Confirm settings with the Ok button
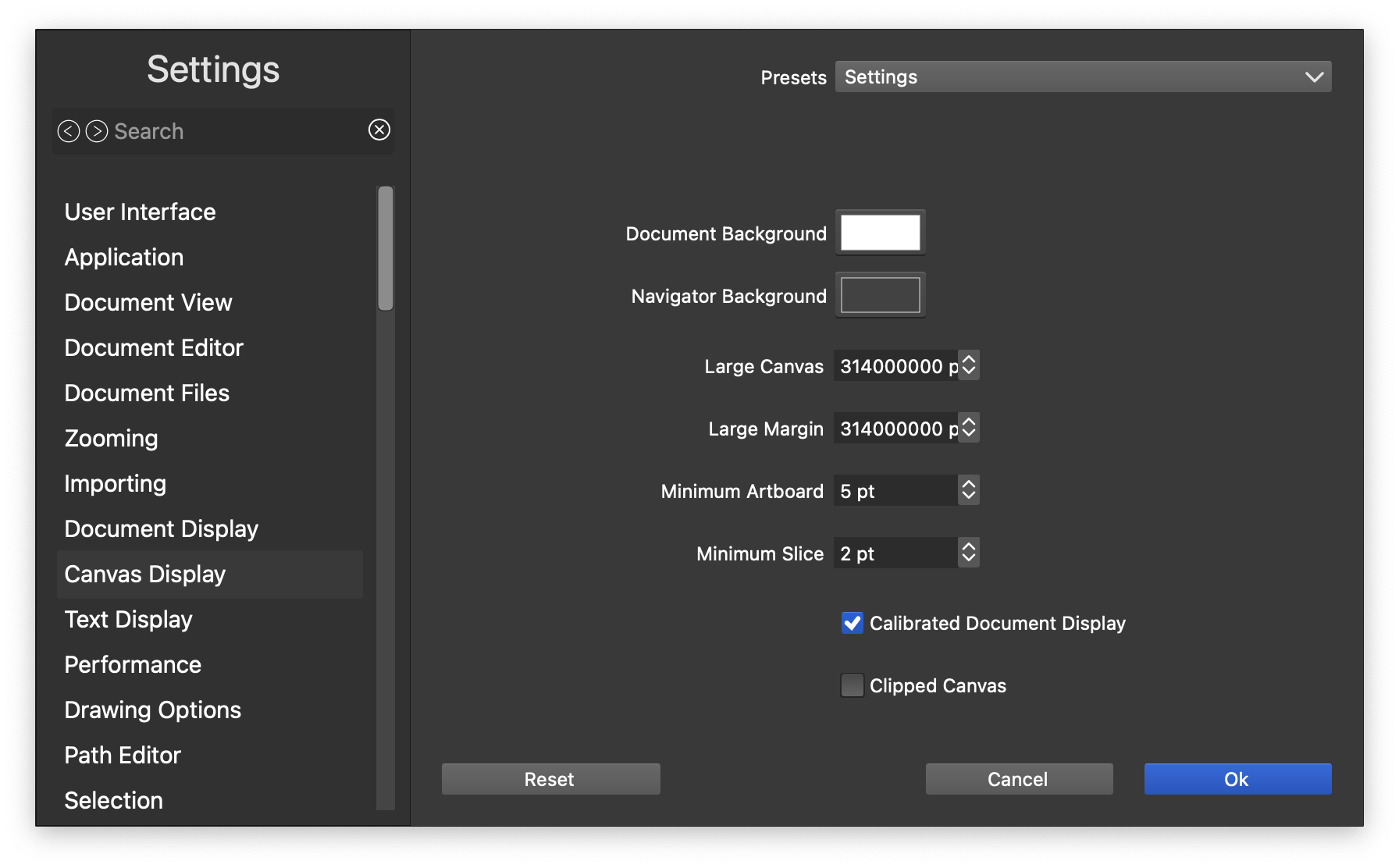Viewport: 1399px width, 868px height. click(x=1237, y=779)
